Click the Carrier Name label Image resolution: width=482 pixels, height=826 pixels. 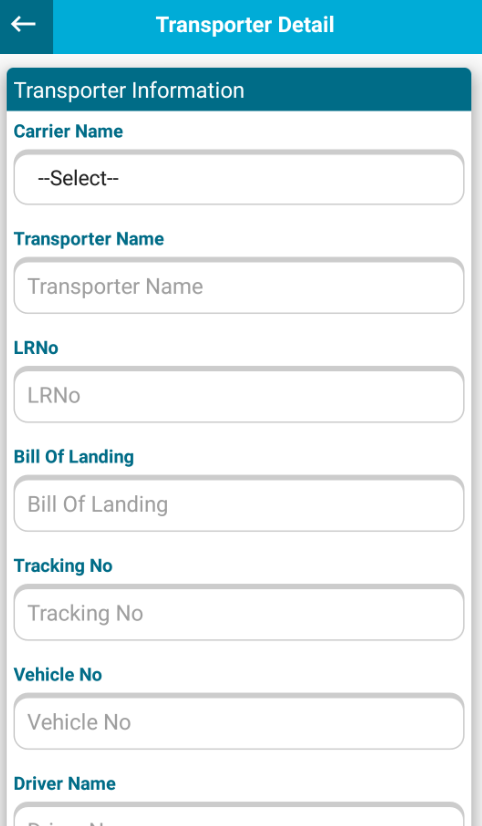pos(68,131)
